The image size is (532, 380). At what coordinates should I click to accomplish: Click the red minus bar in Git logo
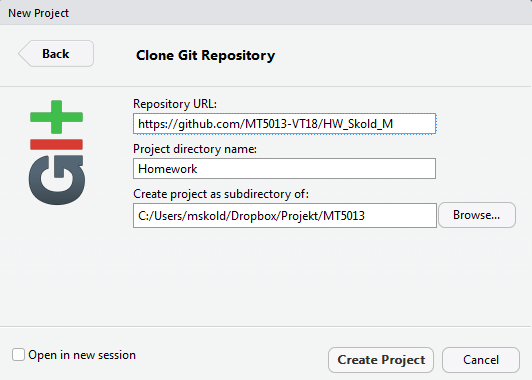point(56,144)
